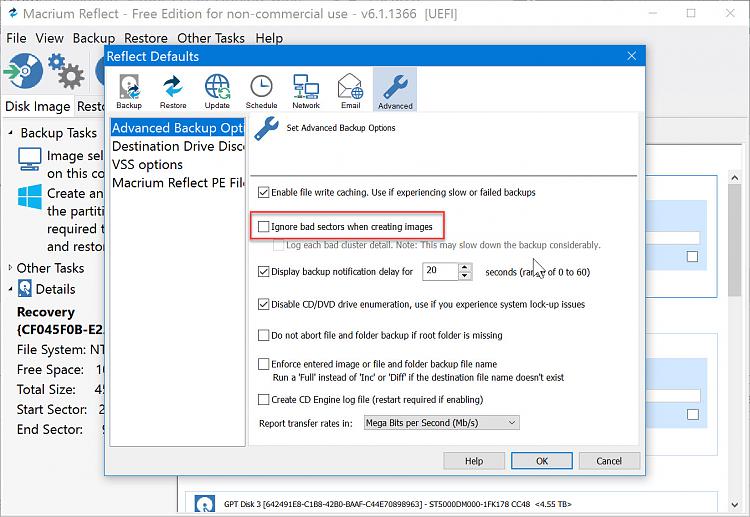Enable Do not abort if root folder missing

pyautogui.click(x=263, y=335)
